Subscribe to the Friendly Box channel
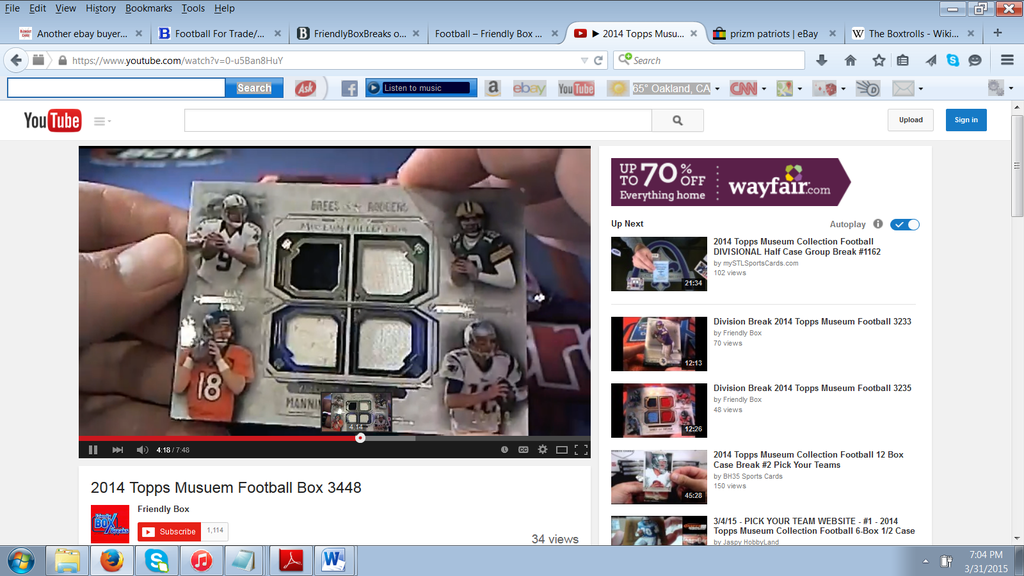 [169, 531]
